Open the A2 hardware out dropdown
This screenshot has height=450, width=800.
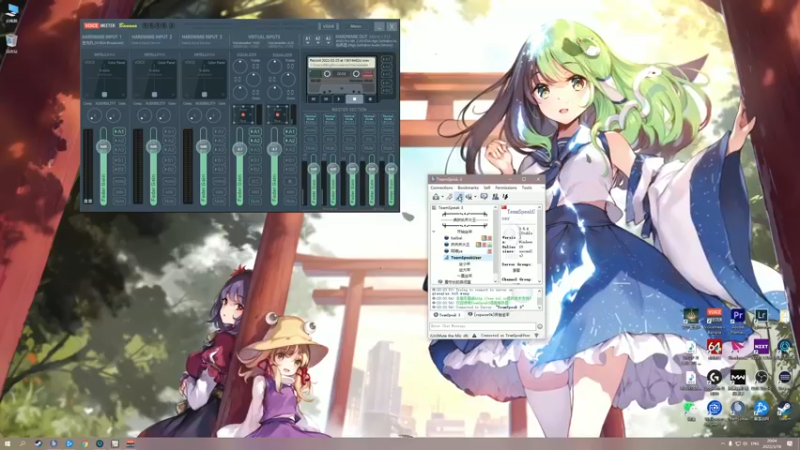pyautogui.click(x=318, y=40)
